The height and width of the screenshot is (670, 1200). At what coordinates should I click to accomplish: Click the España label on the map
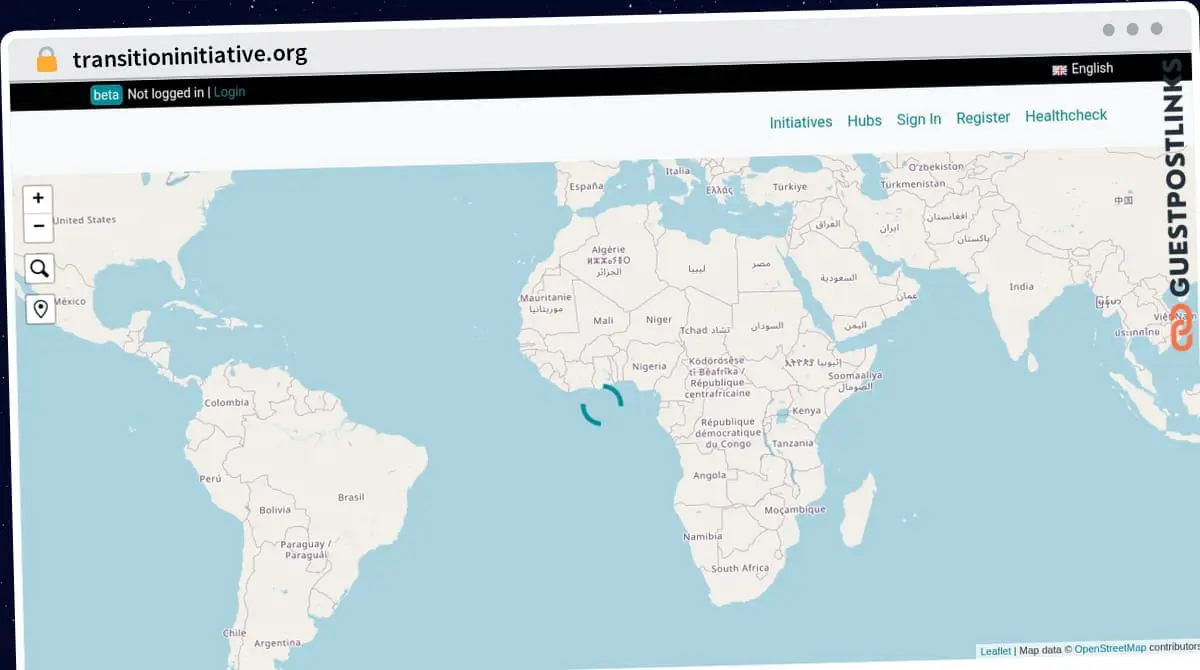(586, 186)
